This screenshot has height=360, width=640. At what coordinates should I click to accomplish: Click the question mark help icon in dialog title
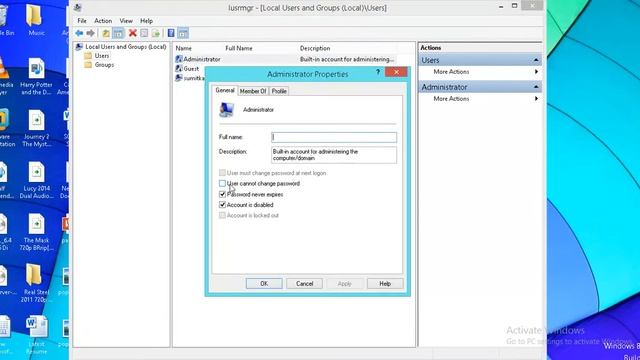378,72
